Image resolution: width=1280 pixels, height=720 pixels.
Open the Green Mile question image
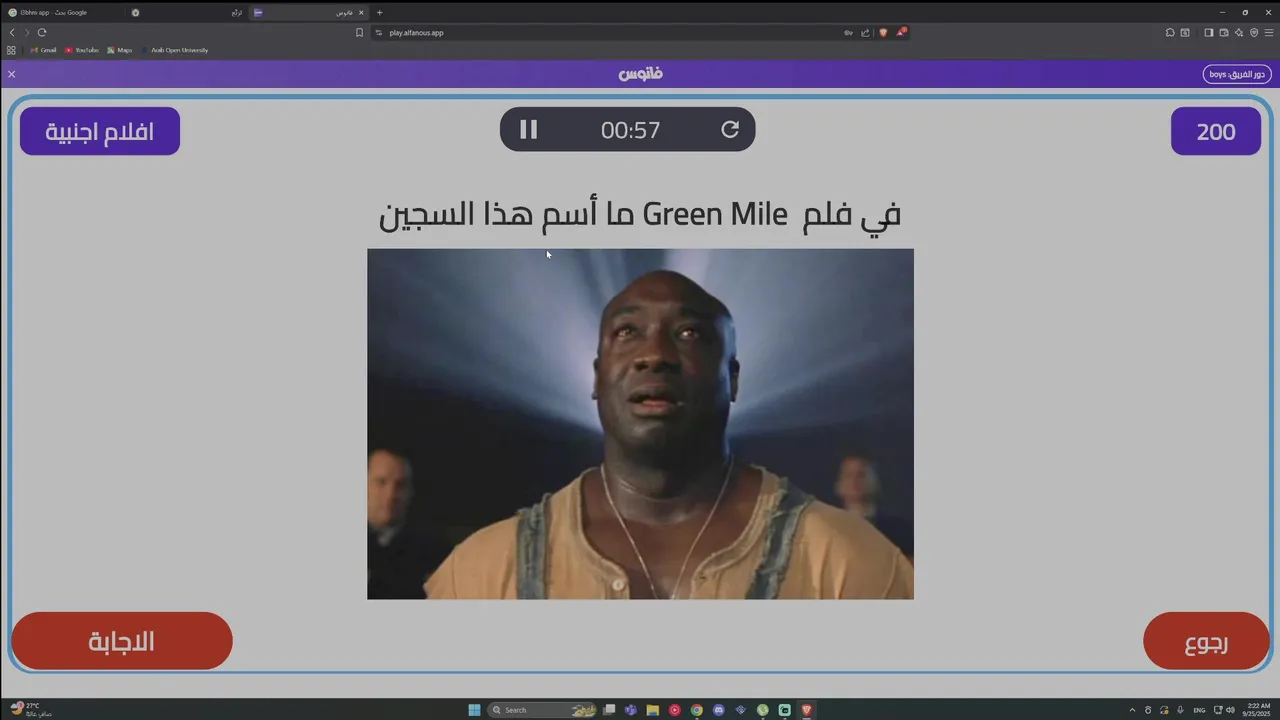[x=640, y=424]
